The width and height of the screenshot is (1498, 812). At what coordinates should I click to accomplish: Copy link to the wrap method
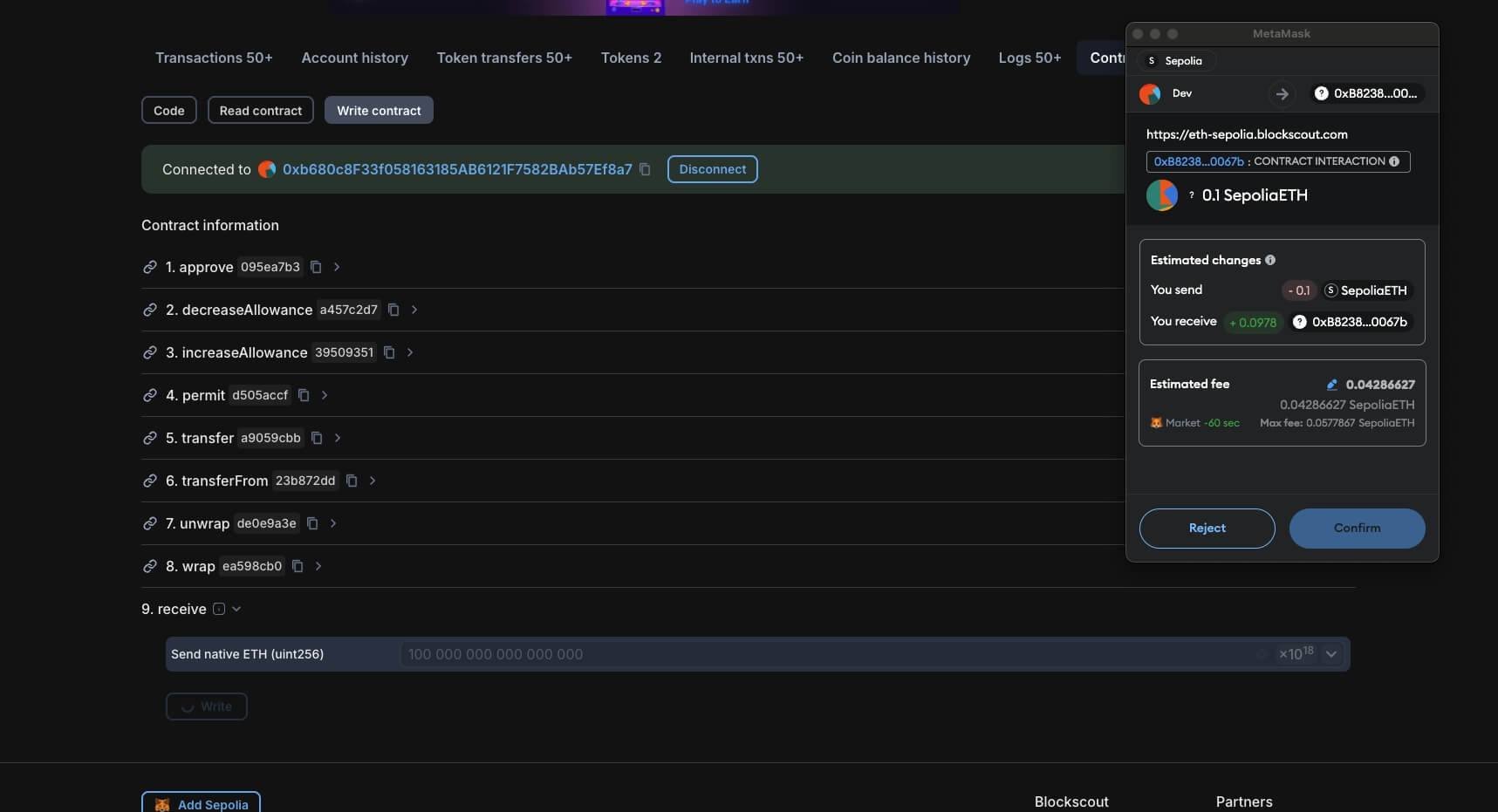click(150, 566)
